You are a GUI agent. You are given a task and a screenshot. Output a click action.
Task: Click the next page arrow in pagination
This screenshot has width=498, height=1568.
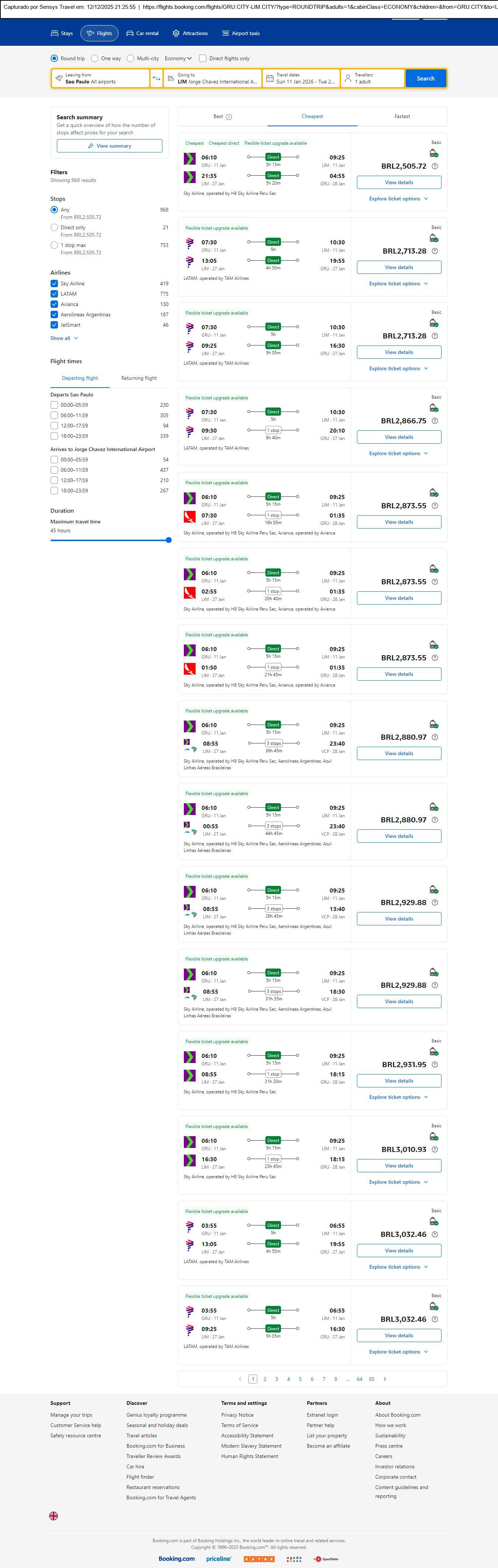(385, 1379)
